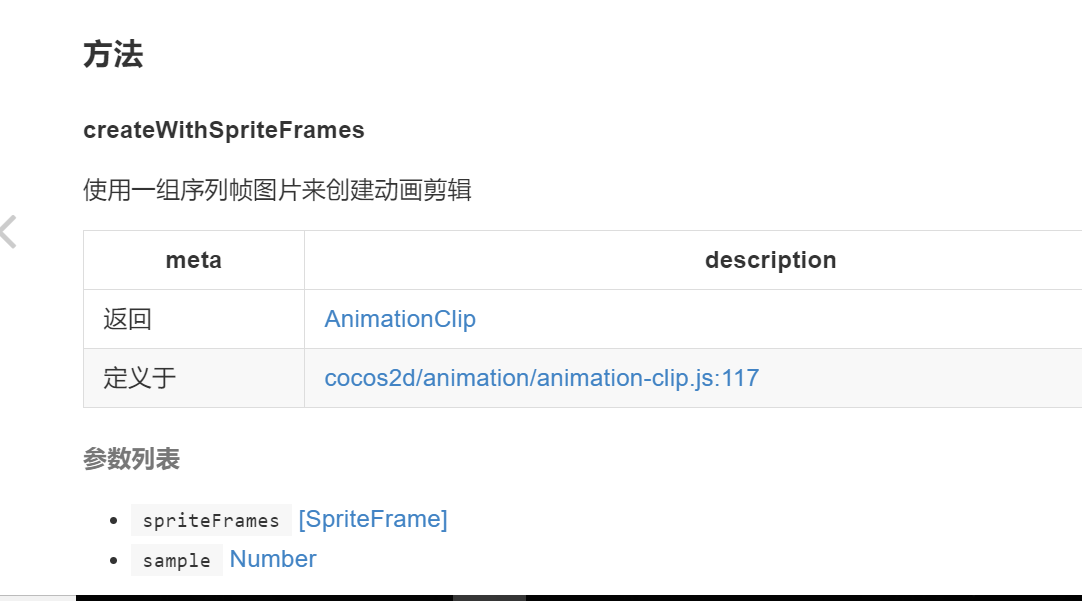This screenshot has height=601, width=1082.
Task: Click the bullet before sample
Action: [x=113, y=560]
